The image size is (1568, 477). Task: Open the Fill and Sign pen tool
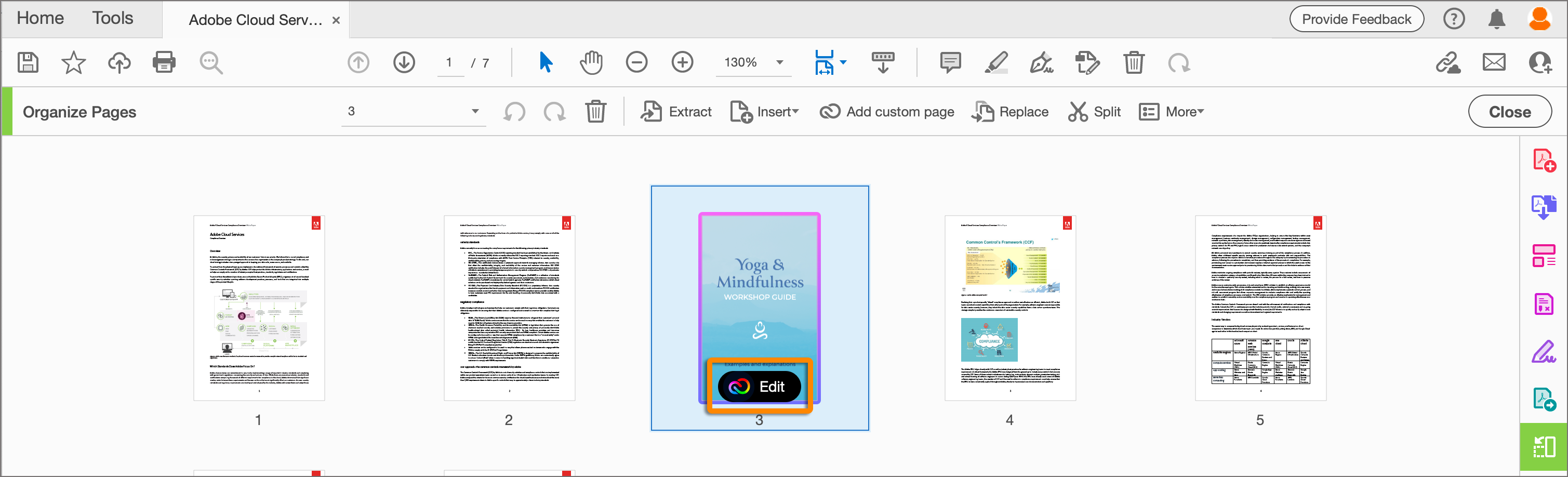(1042, 62)
